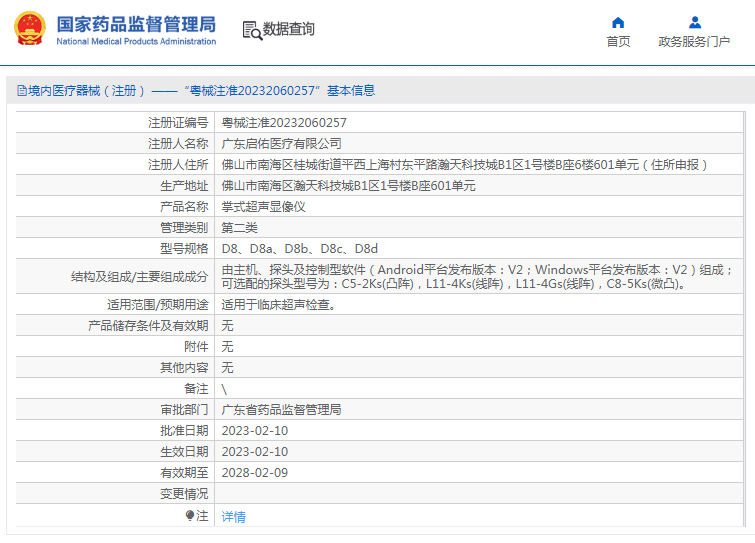Click the document icon before 境内医疗器械

(22, 90)
